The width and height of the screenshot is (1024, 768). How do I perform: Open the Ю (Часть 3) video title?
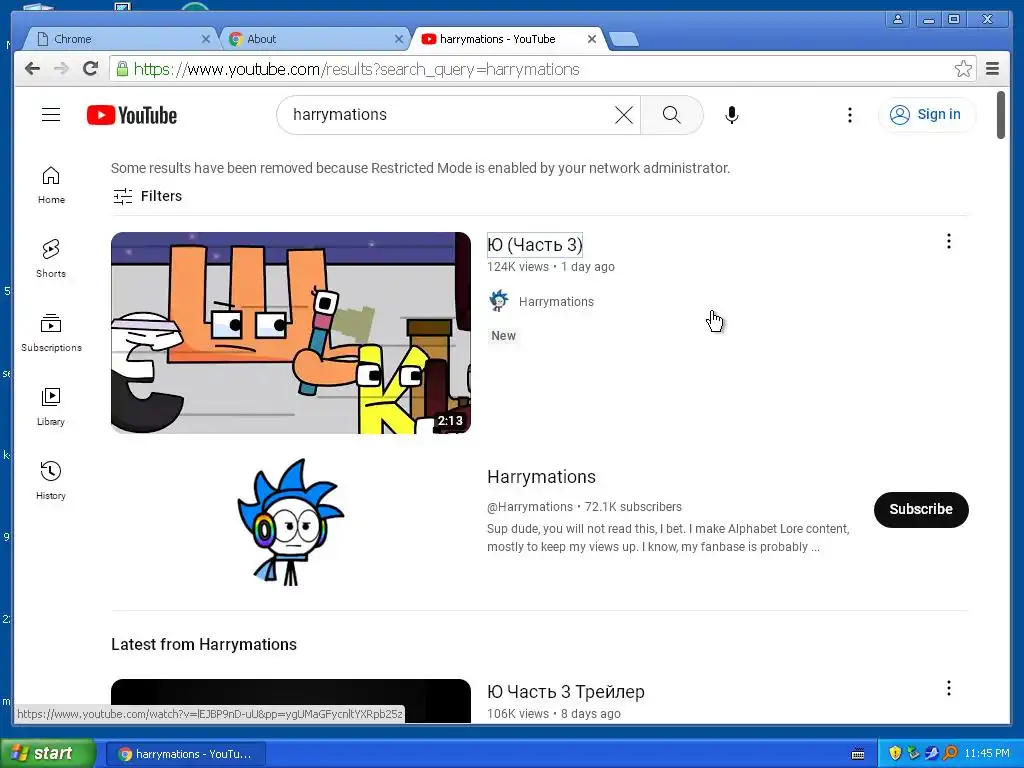pyautogui.click(x=535, y=245)
